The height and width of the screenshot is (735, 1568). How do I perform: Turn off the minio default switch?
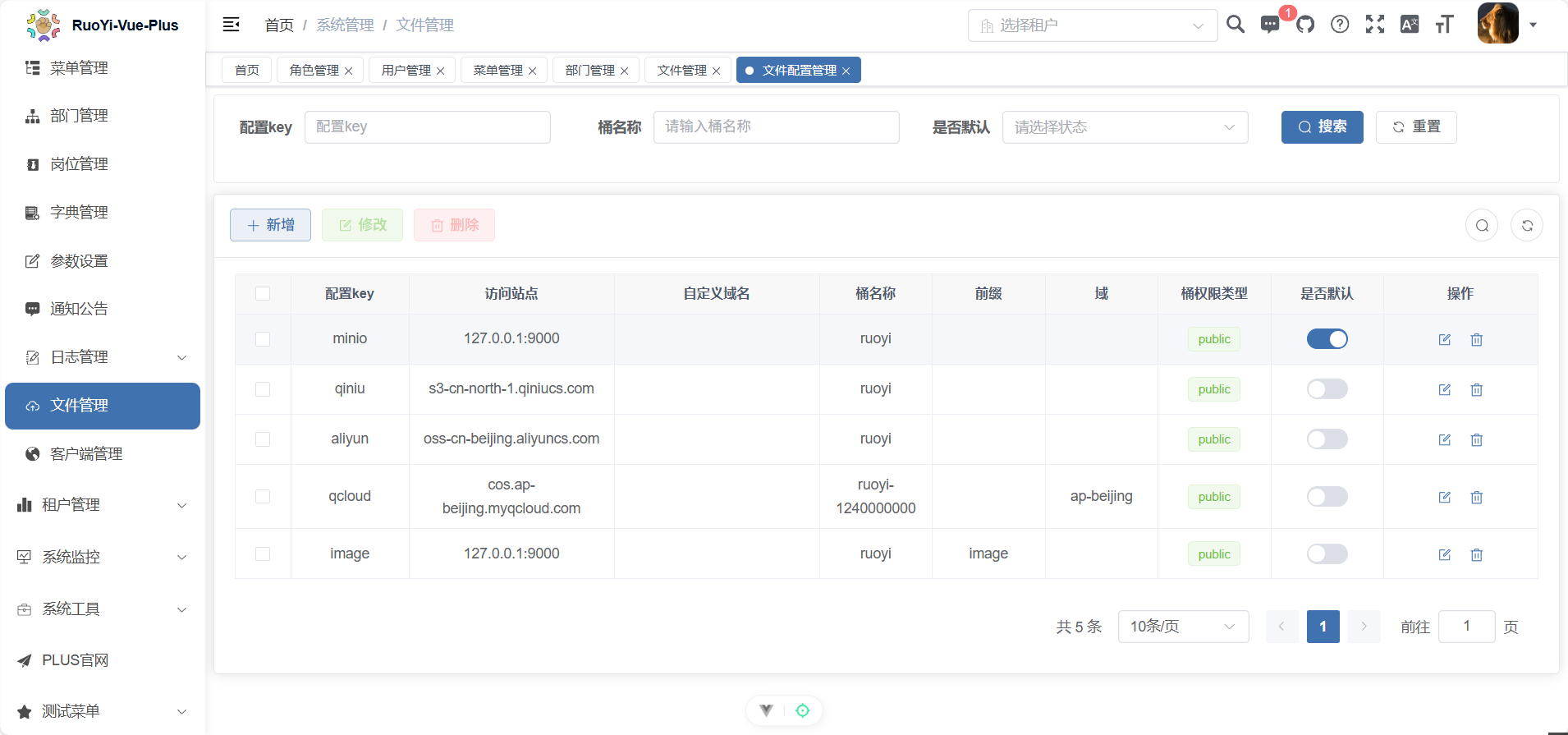1327,339
